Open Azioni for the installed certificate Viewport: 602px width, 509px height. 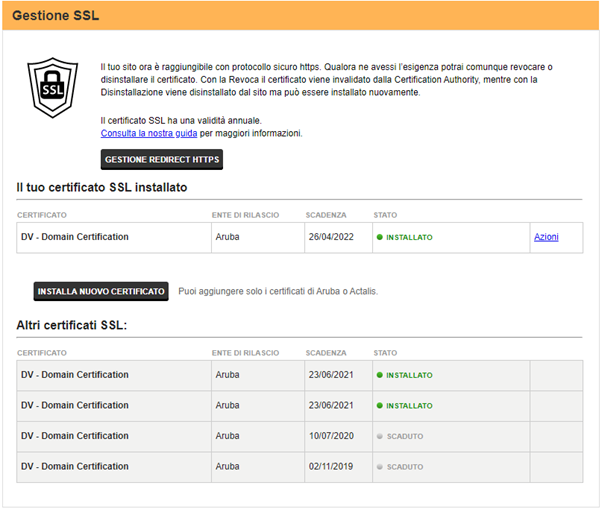click(x=546, y=237)
